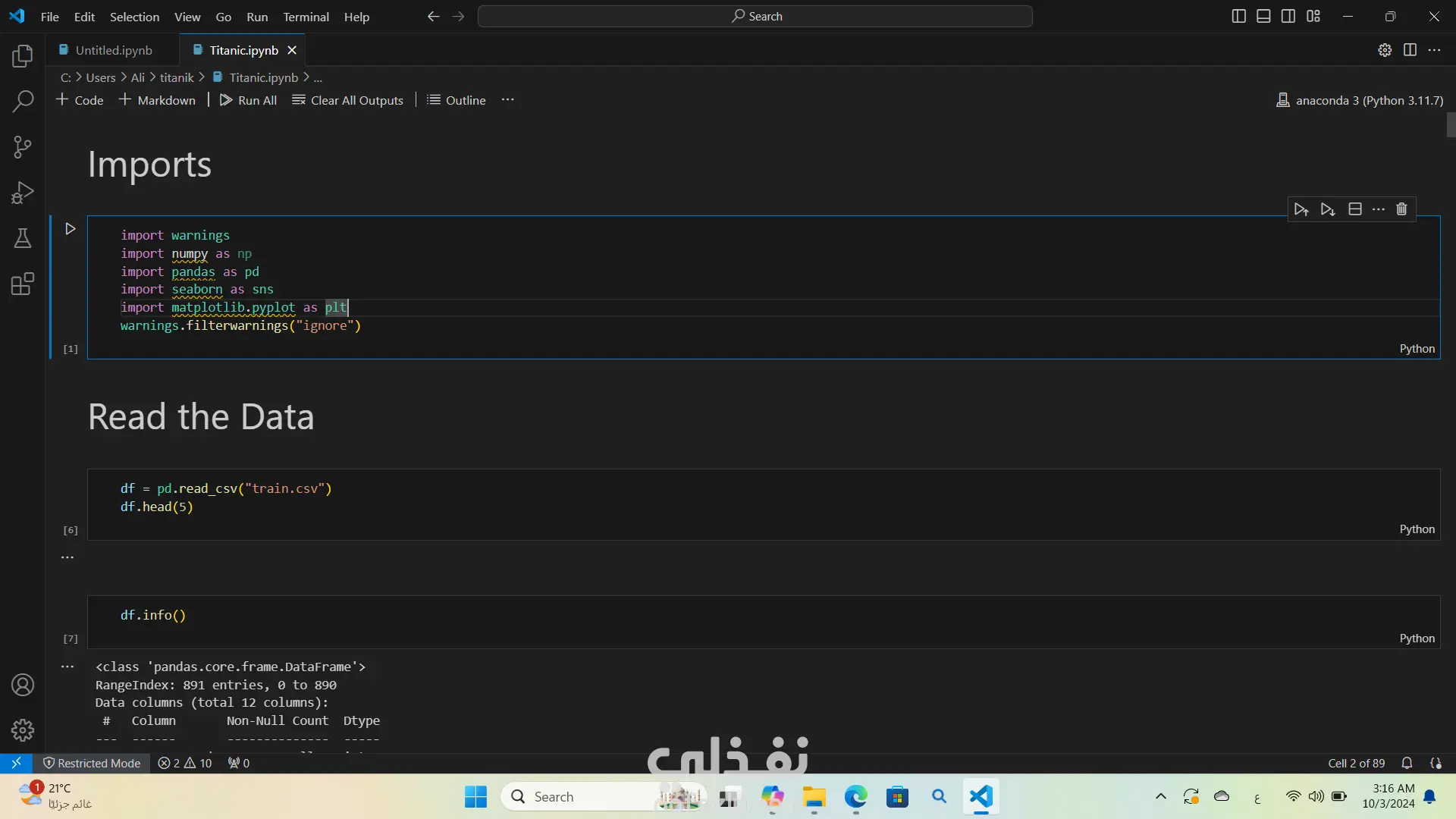Run the imports cell
This screenshot has height=819, width=1456.
coord(71,229)
